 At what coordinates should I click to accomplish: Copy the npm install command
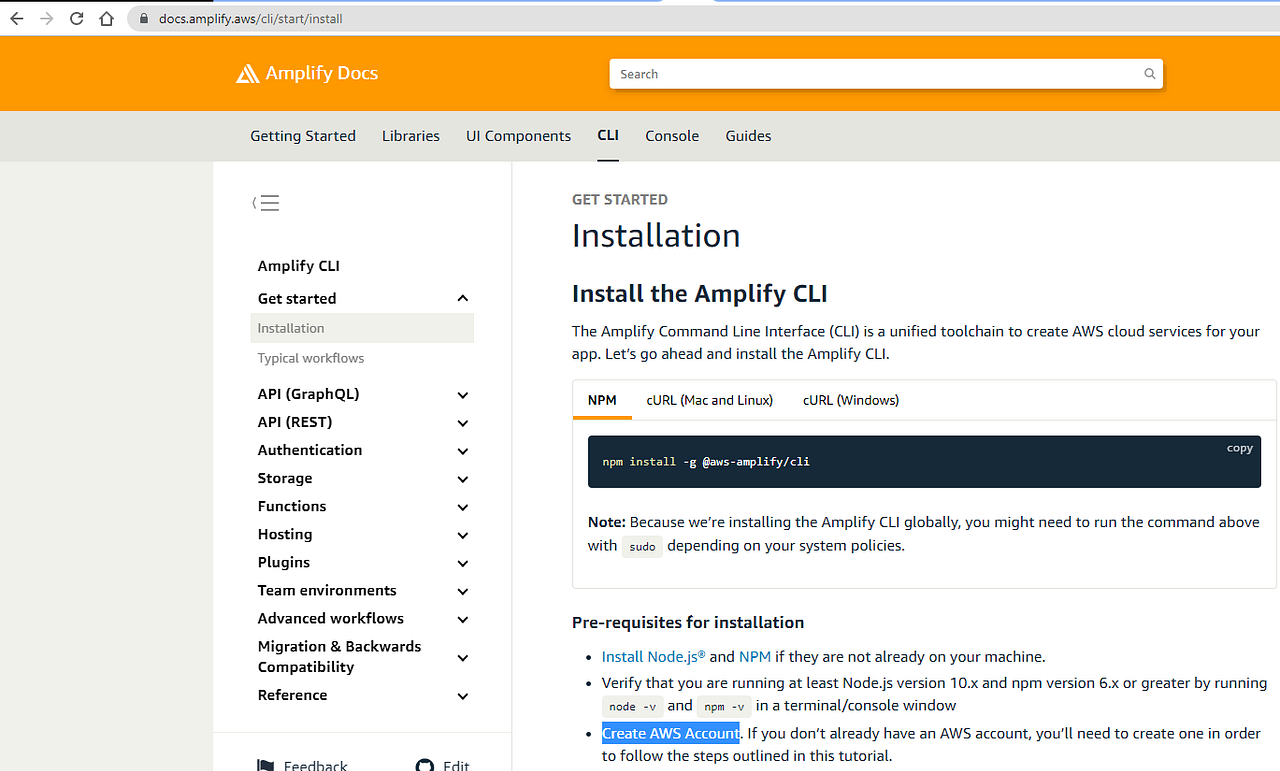coord(1239,448)
